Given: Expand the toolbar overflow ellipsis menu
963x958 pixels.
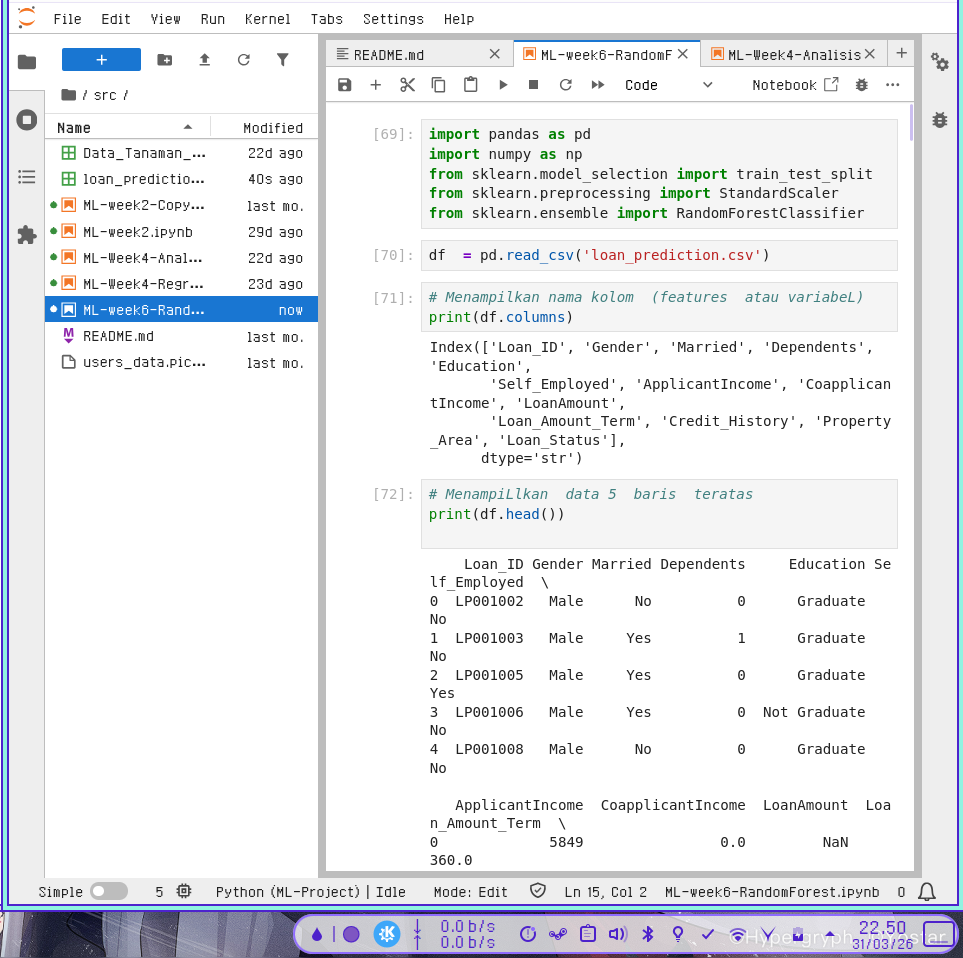Looking at the screenshot, I should (x=893, y=85).
